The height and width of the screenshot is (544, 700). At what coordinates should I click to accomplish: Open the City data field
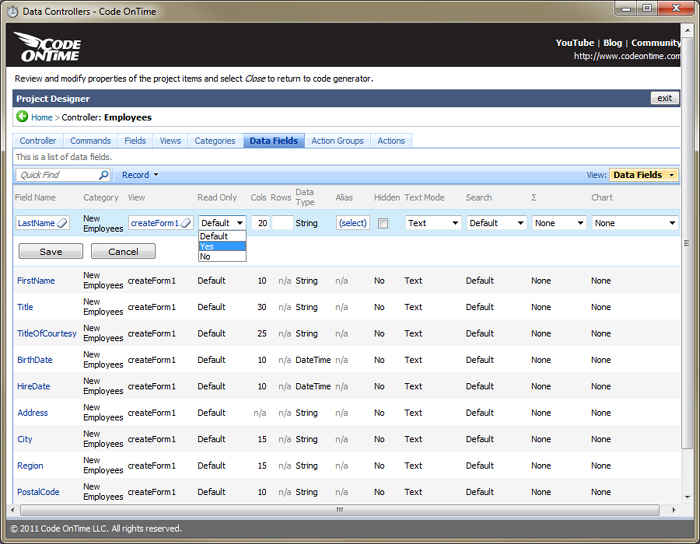click(x=25, y=439)
